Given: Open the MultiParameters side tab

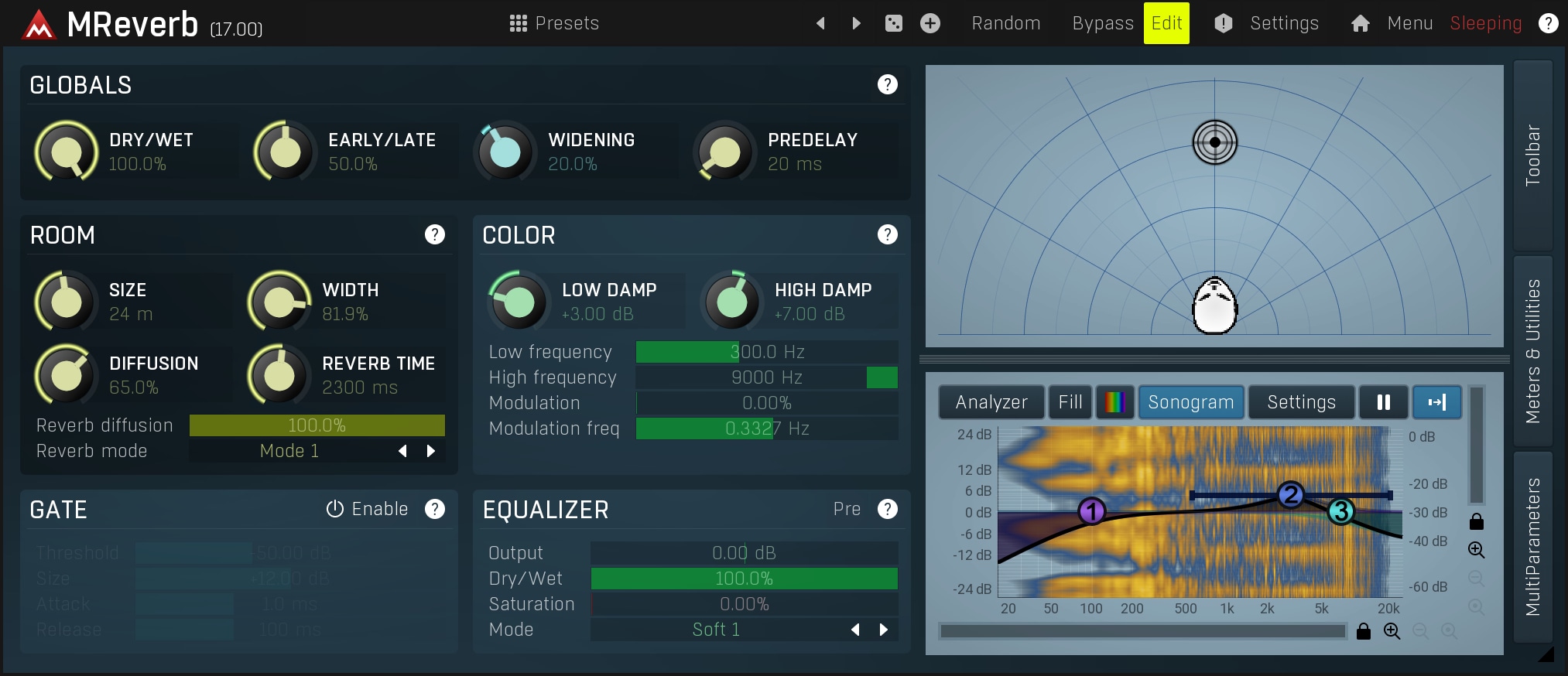Looking at the screenshot, I should (x=1532, y=547).
